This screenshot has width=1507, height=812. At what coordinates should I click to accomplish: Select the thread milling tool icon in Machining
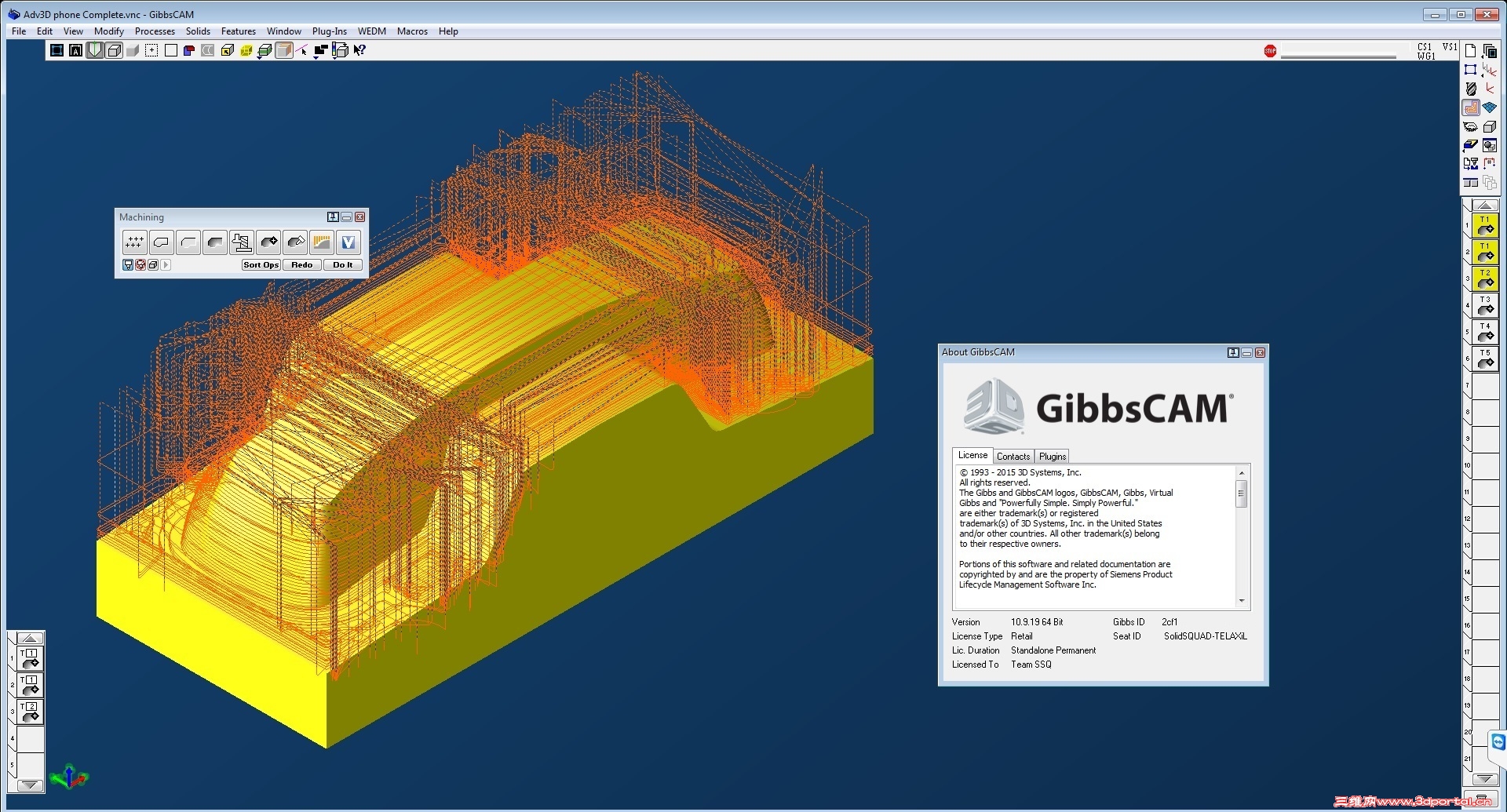click(242, 242)
